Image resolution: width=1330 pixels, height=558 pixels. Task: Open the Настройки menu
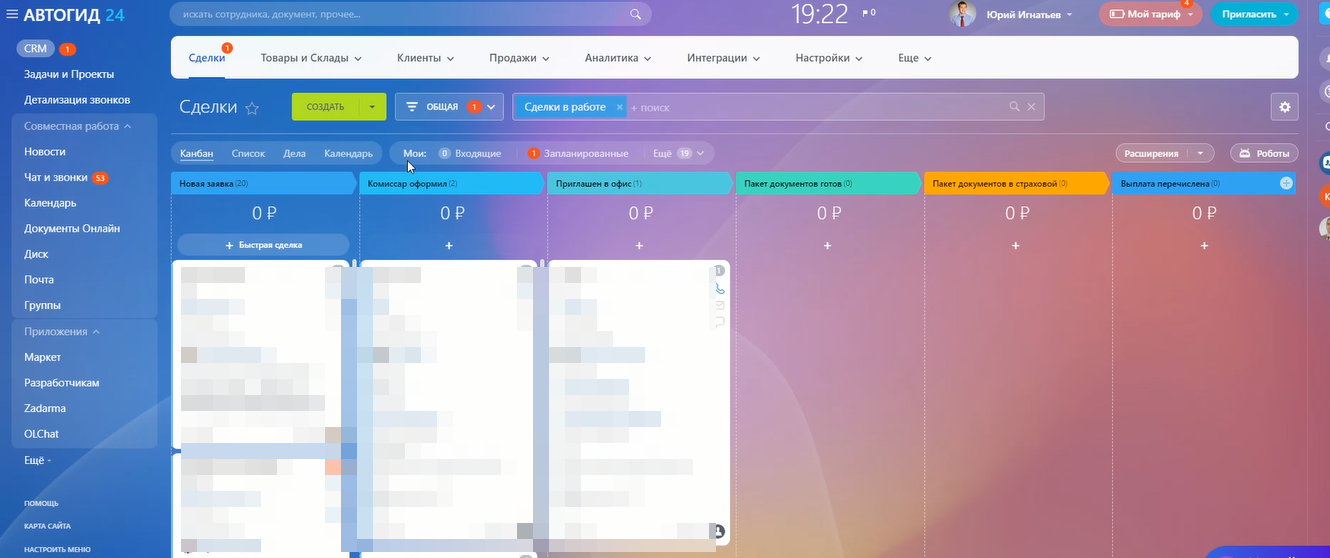click(x=829, y=58)
